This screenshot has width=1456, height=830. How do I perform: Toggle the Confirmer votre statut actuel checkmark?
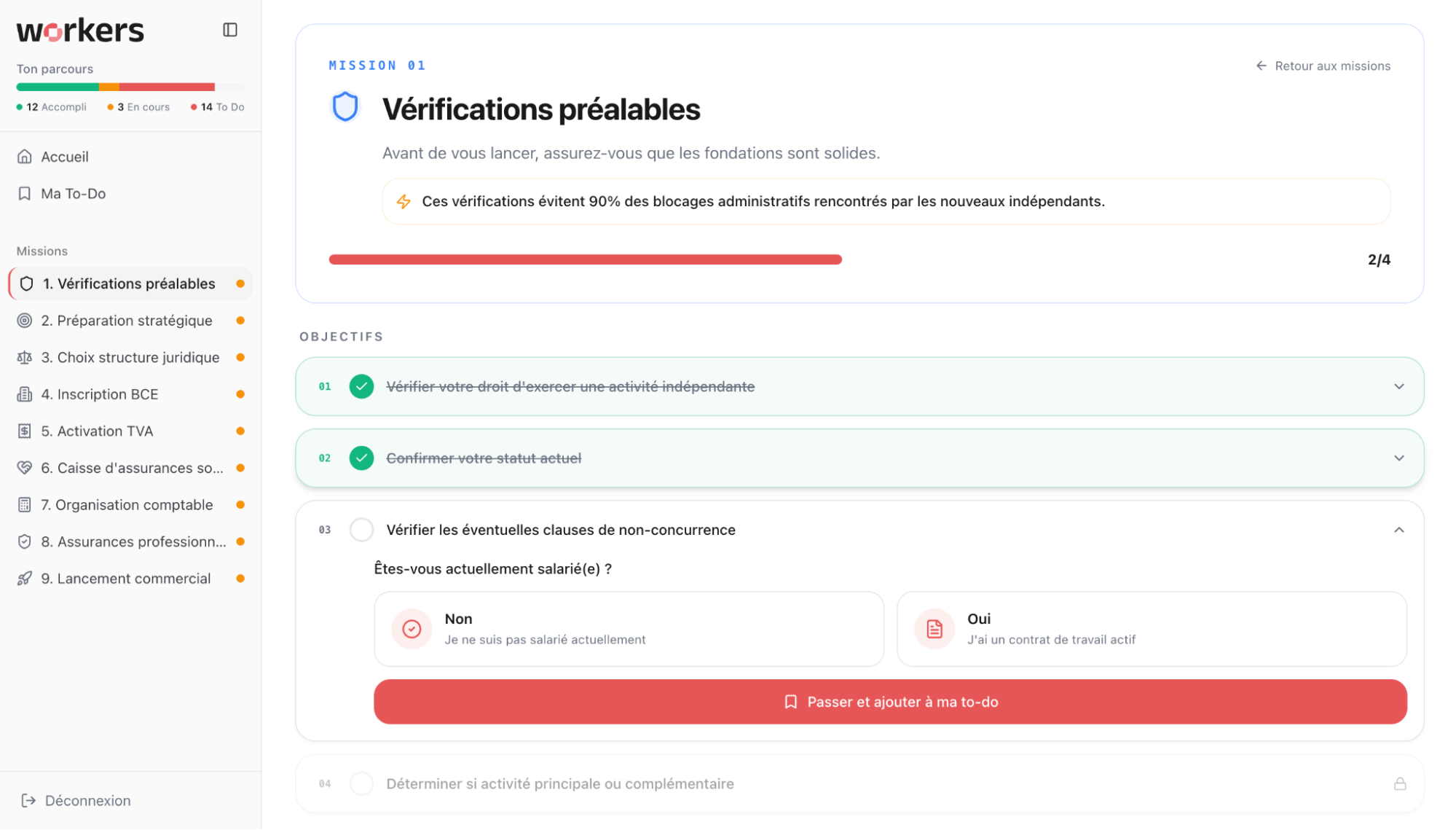coord(361,458)
